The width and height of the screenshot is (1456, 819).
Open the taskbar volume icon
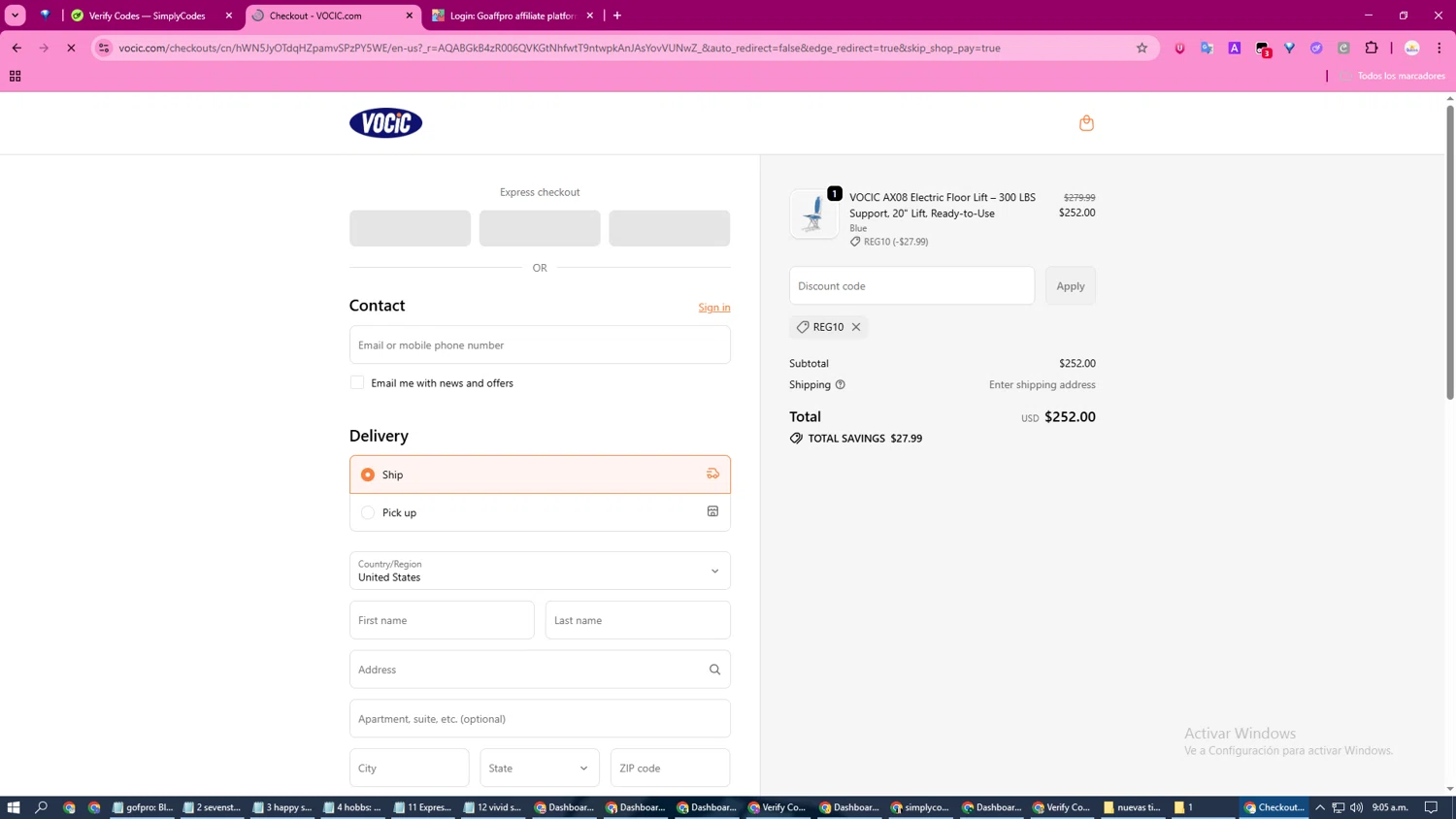(1356, 807)
